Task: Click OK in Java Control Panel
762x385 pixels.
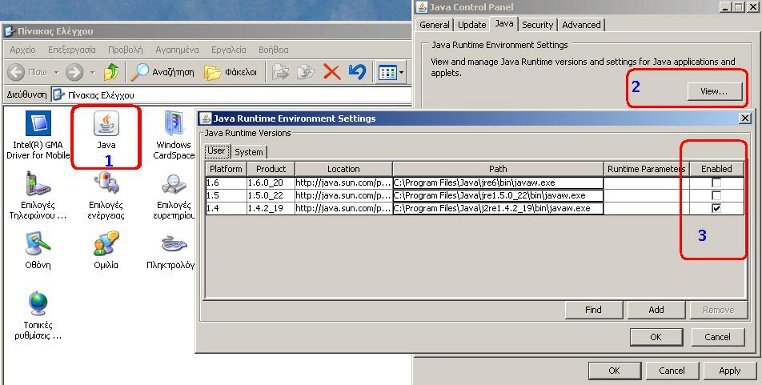Action: [614, 371]
